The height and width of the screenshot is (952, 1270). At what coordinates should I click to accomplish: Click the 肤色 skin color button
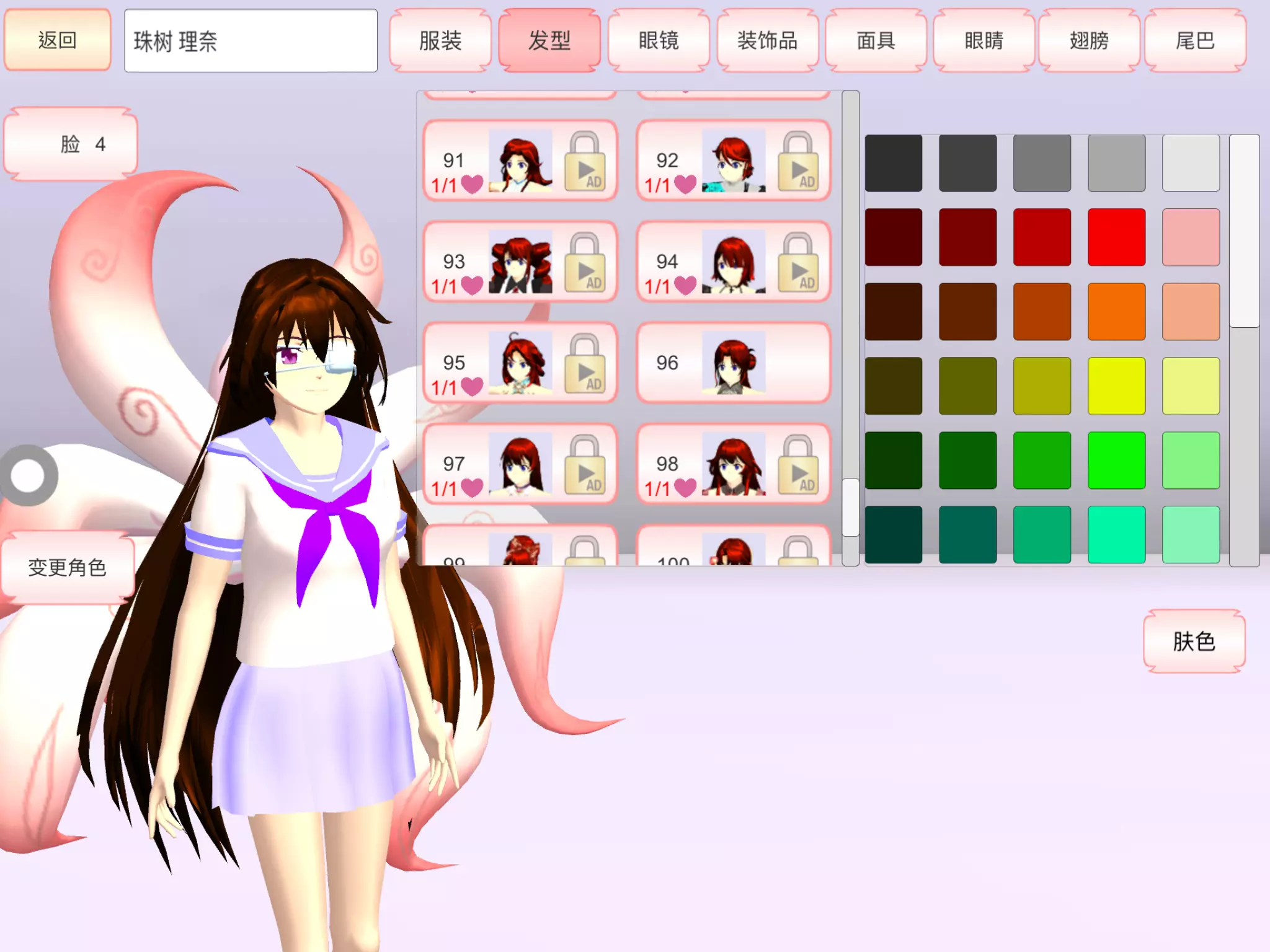pos(1194,641)
